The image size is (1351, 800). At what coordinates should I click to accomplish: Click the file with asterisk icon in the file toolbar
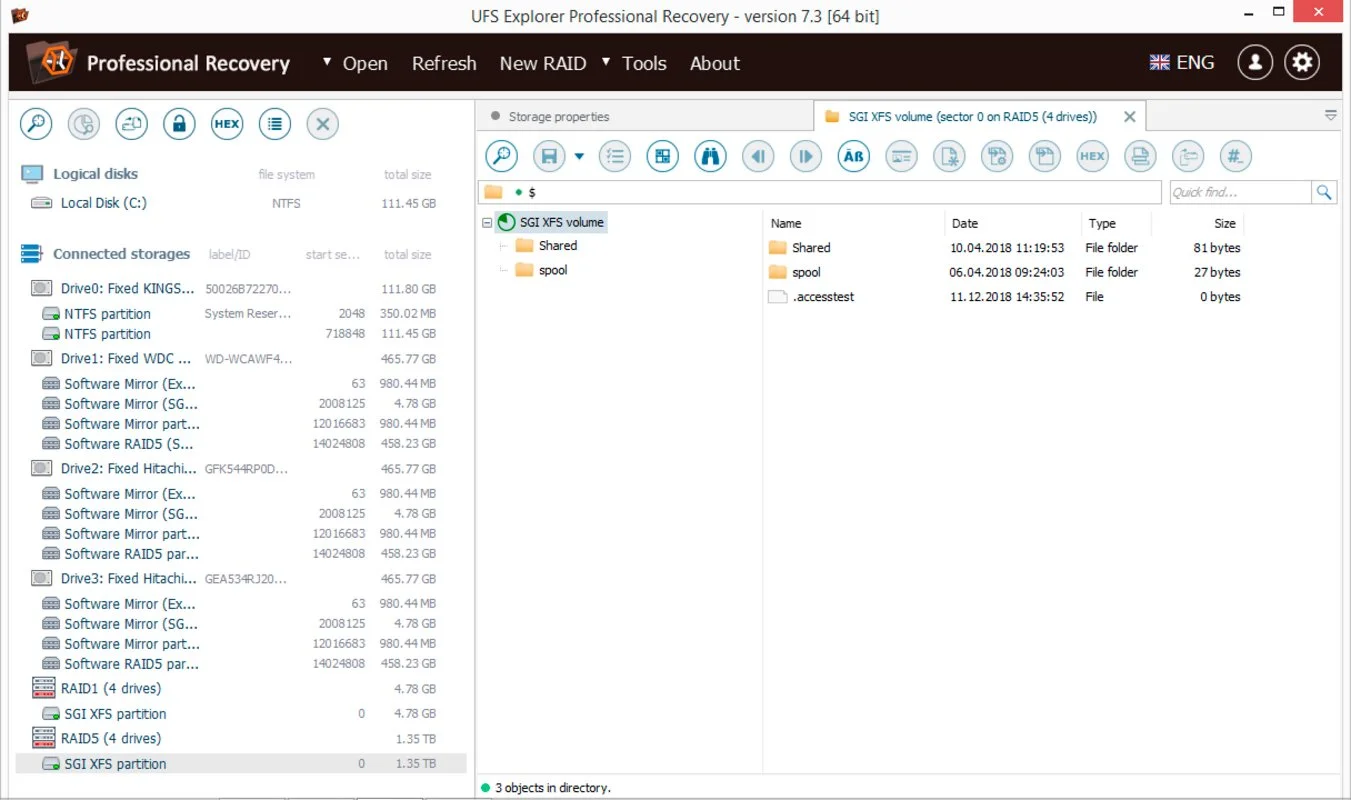pyautogui.click(x=949, y=156)
